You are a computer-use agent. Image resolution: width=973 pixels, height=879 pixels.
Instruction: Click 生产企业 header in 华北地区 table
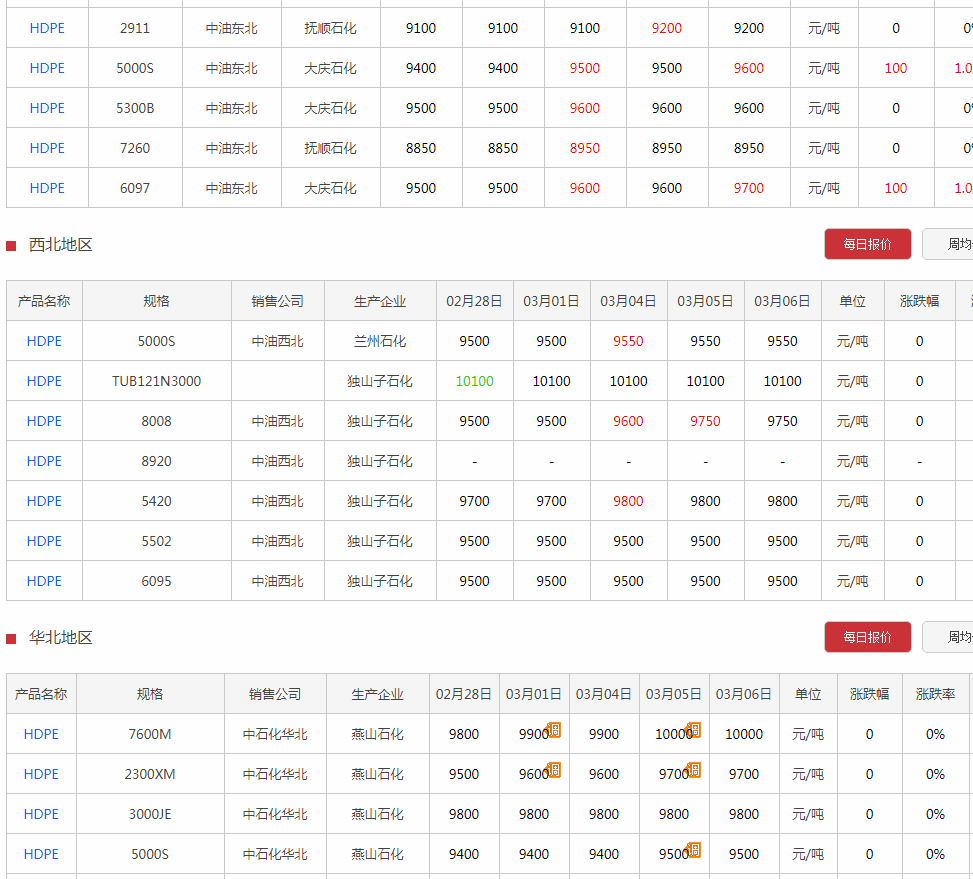point(378,694)
